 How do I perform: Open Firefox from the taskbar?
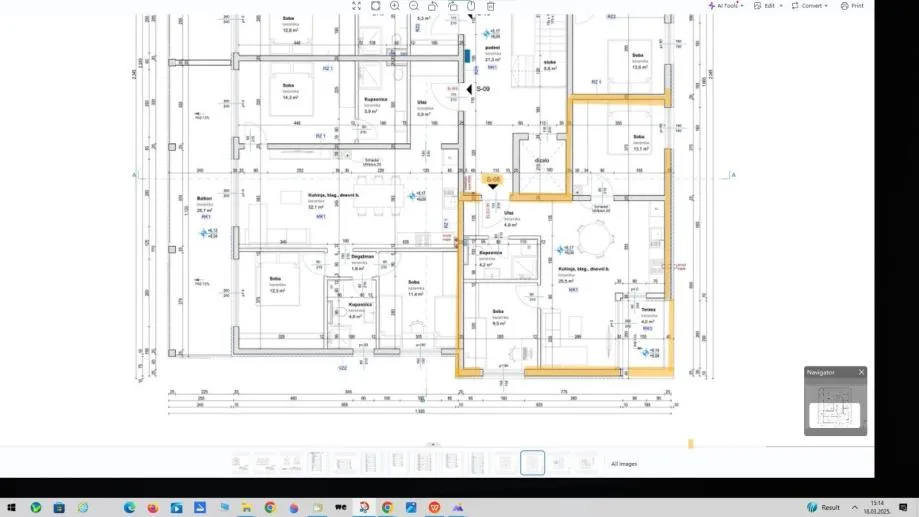[x=153, y=508]
